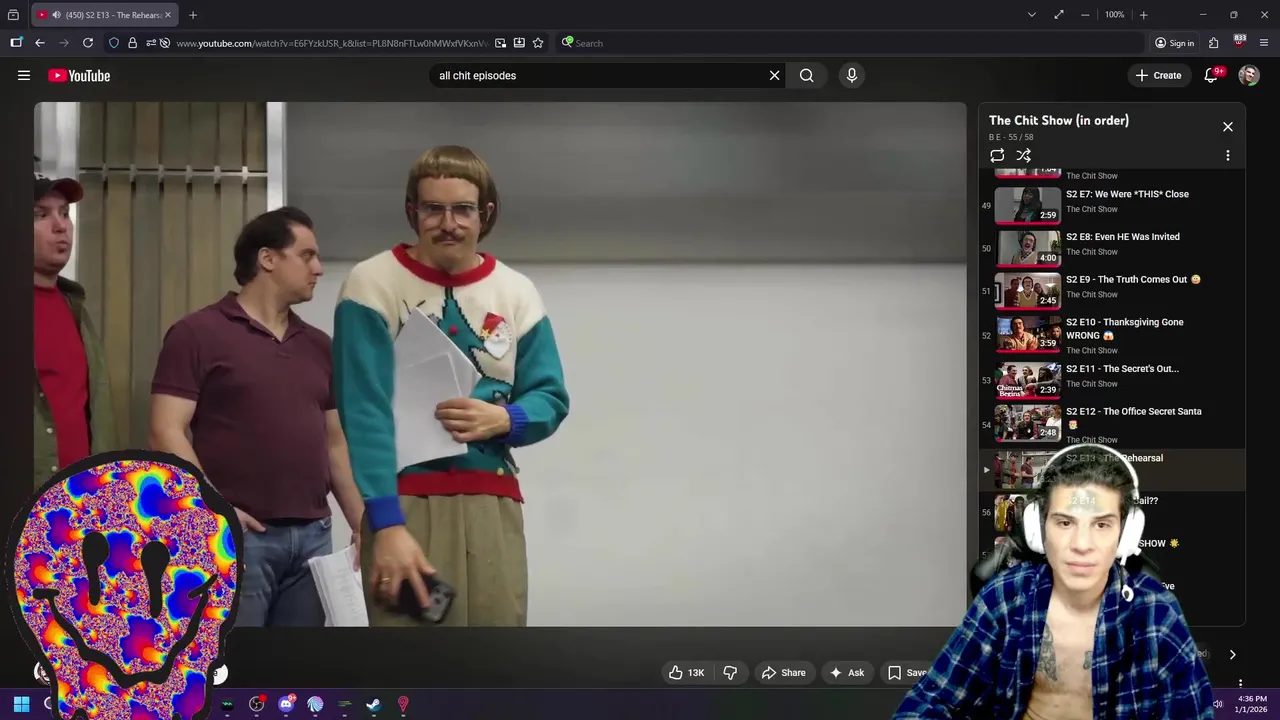Click the YouTube search magnifier button

[806, 75]
